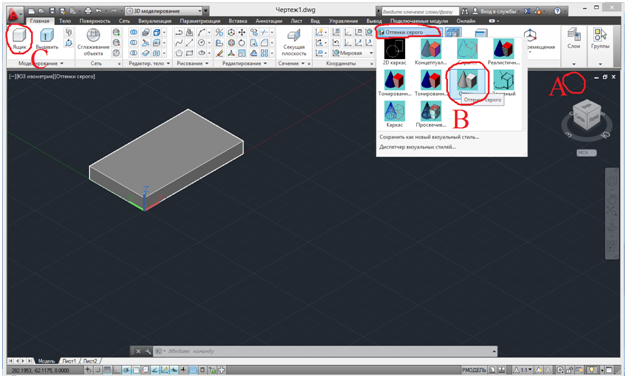Click the Union solid editing icon
Screen dimensions: 628x376
coord(133,32)
